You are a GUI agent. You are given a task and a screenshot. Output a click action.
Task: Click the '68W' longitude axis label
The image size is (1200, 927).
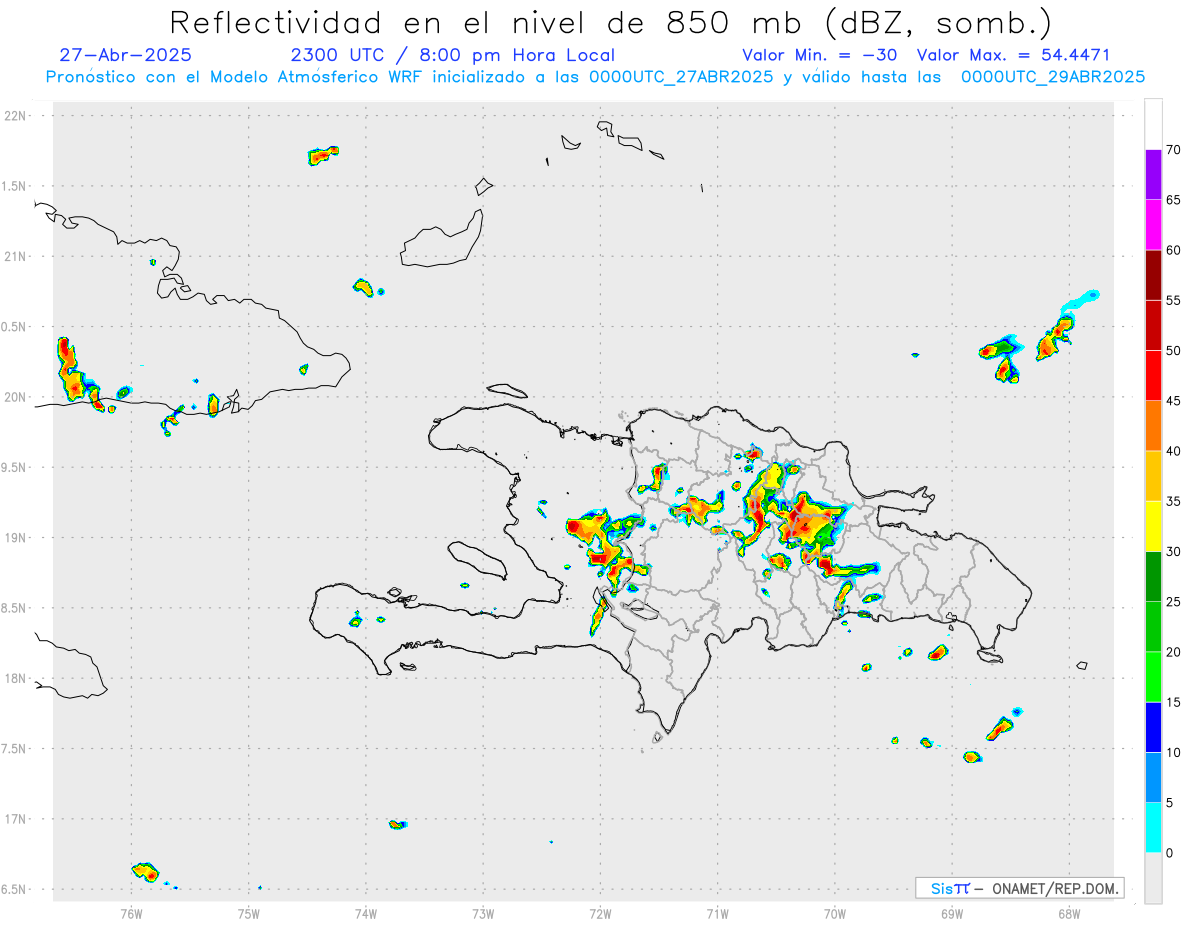click(1069, 914)
